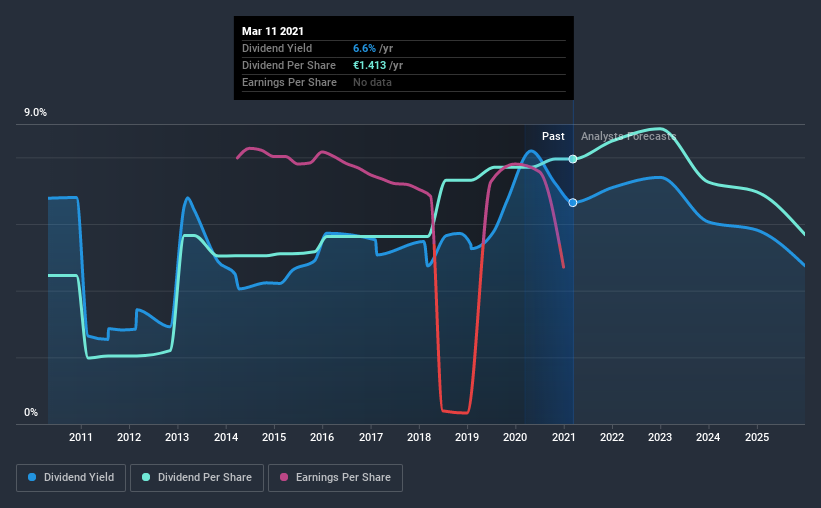The width and height of the screenshot is (821, 508).
Task: Click the 2015 x-axis label
Action: pyautogui.click(x=274, y=437)
